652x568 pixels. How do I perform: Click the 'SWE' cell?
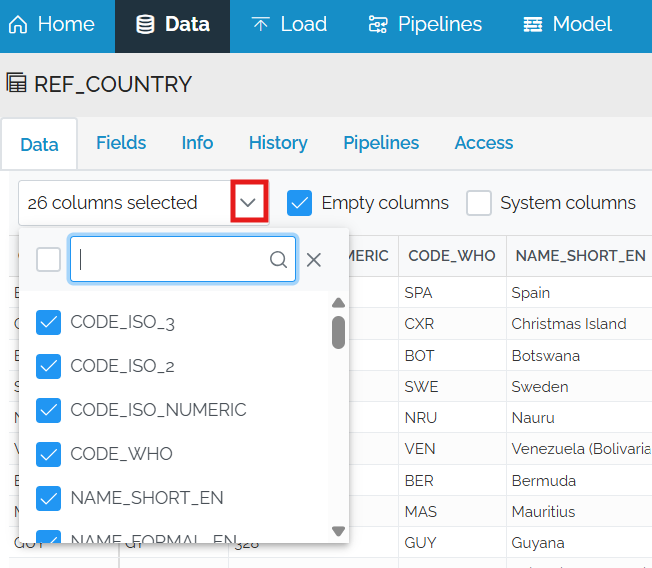click(452, 387)
